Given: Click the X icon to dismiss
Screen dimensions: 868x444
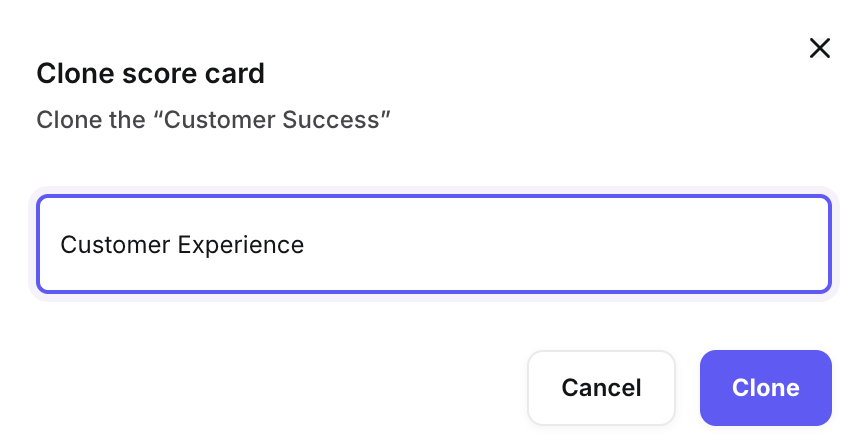Looking at the screenshot, I should pyautogui.click(x=820, y=48).
